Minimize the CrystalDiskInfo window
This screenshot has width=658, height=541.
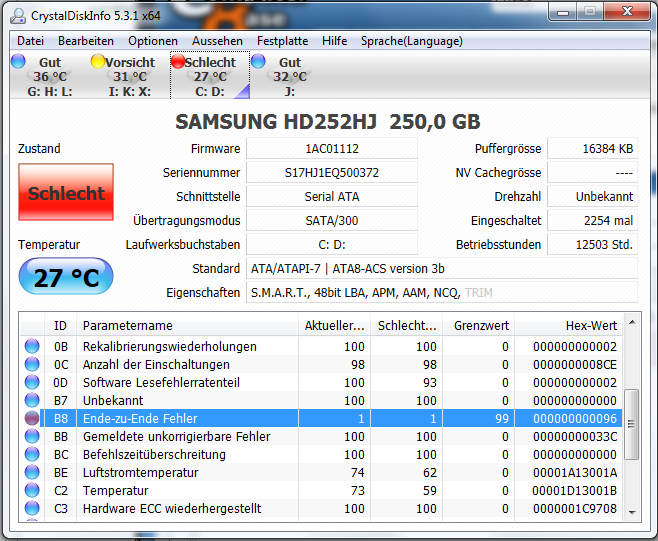(x=563, y=11)
